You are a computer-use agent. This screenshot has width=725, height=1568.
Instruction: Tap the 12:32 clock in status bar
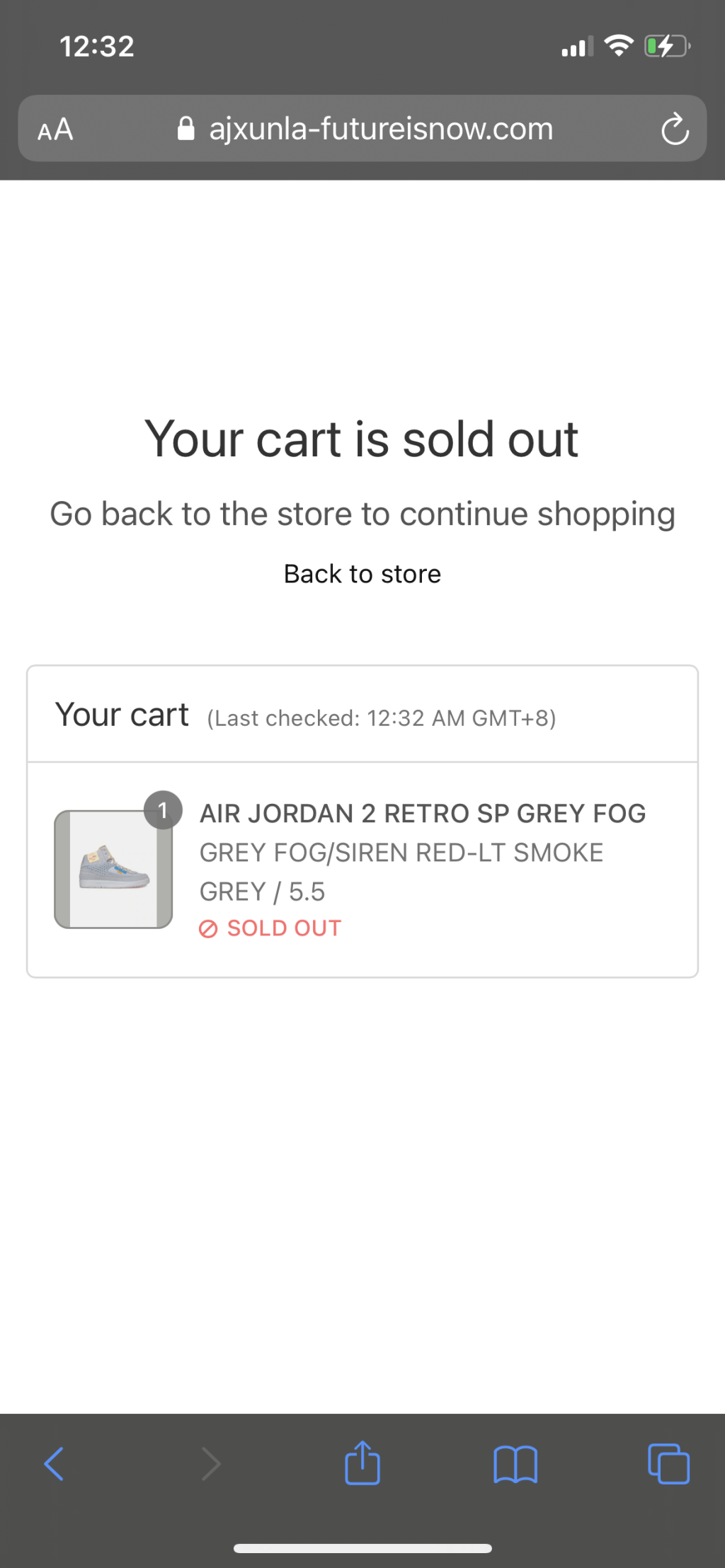click(97, 47)
